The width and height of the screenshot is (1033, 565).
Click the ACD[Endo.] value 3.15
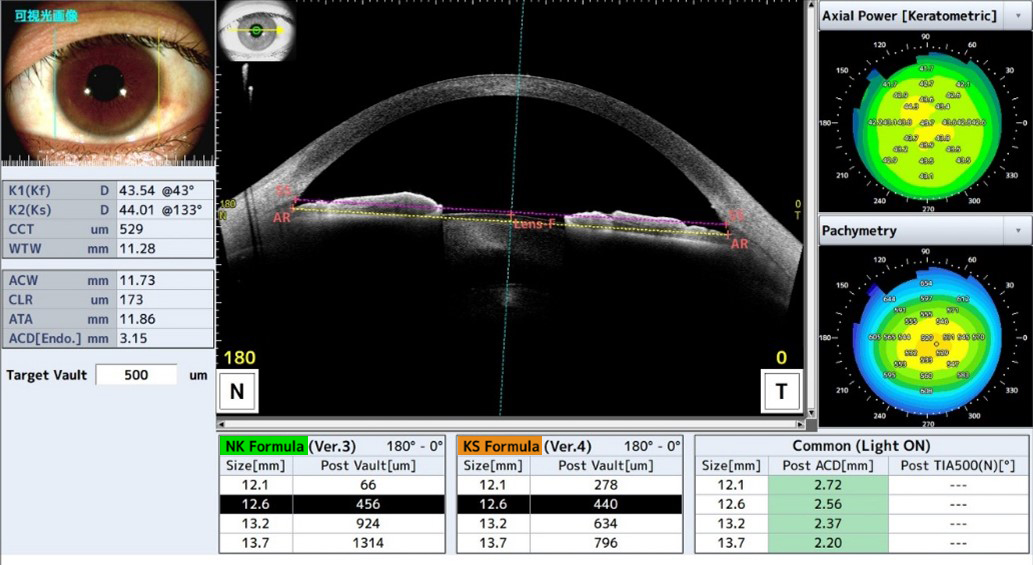click(133, 338)
